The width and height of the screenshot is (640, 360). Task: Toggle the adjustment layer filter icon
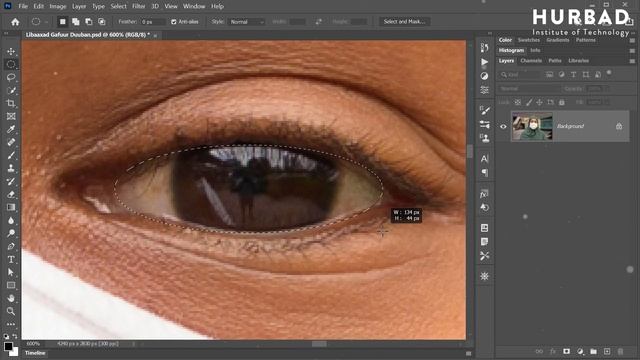point(562,75)
